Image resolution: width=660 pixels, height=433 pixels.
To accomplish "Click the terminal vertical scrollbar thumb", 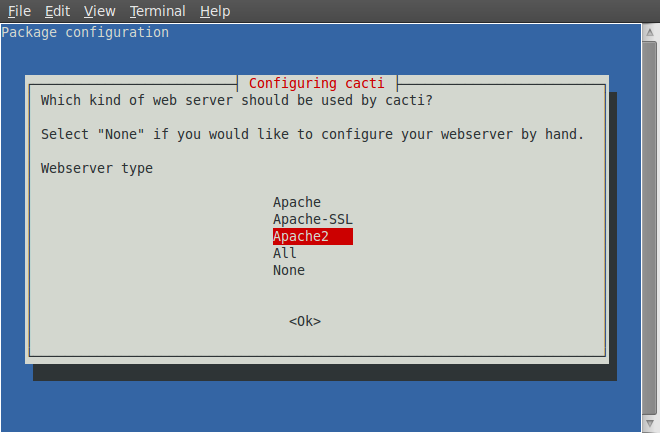I will click(650, 228).
